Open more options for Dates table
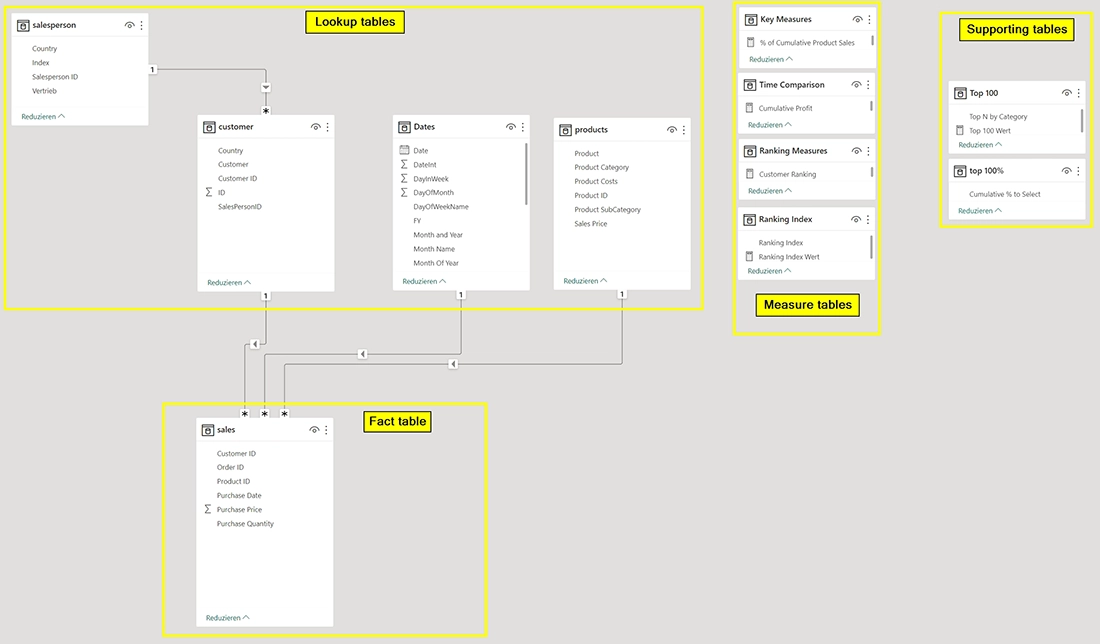1100x644 pixels. 523,127
